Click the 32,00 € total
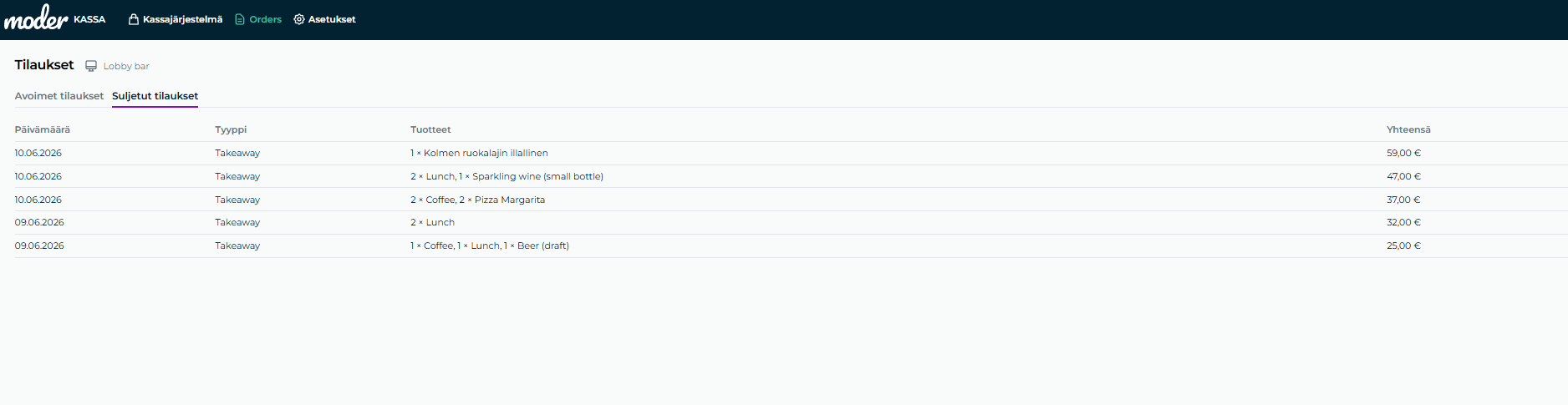The height and width of the screenshot is (405, 1568). tap(1403, 222)
